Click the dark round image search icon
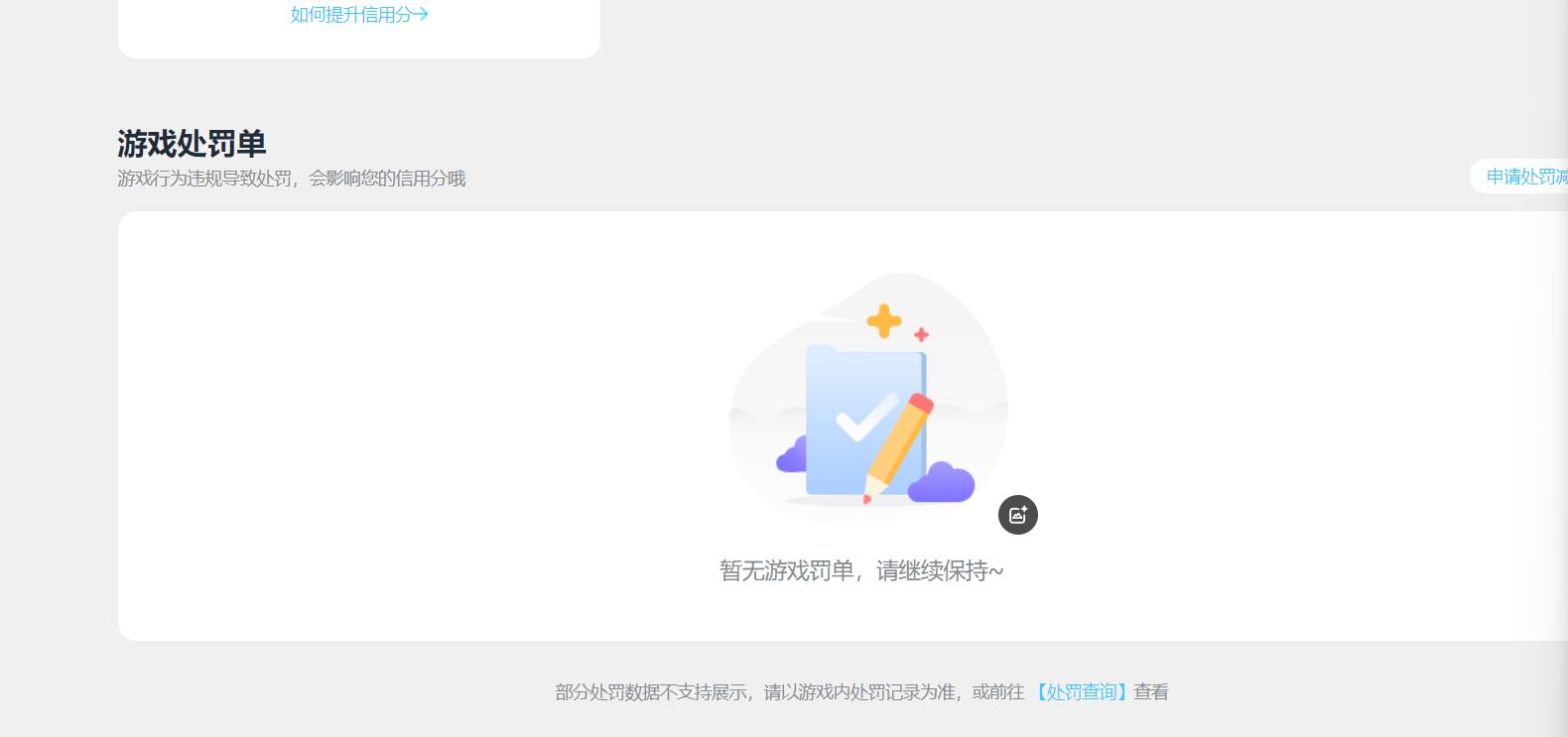The height and width of the screenshot is (737, 1568). (1017, 515)
